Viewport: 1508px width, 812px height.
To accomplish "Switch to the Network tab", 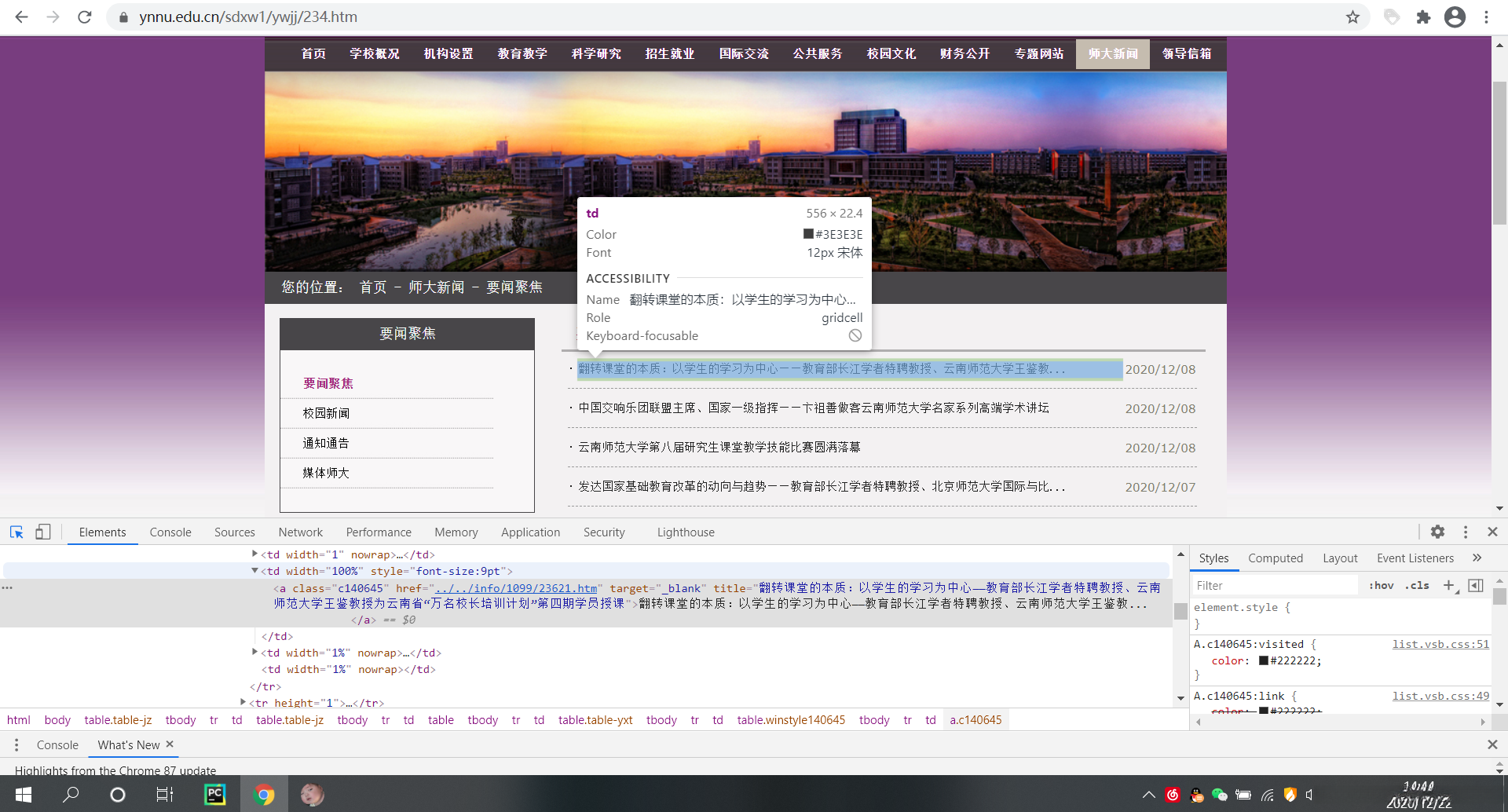I will pos(300,532).
